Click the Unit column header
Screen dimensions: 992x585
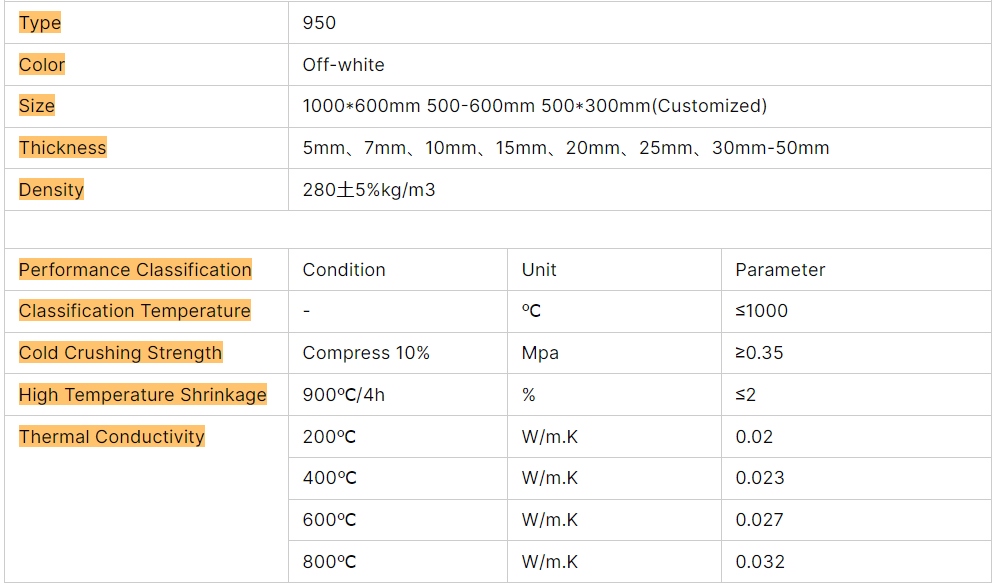(539, 270)
